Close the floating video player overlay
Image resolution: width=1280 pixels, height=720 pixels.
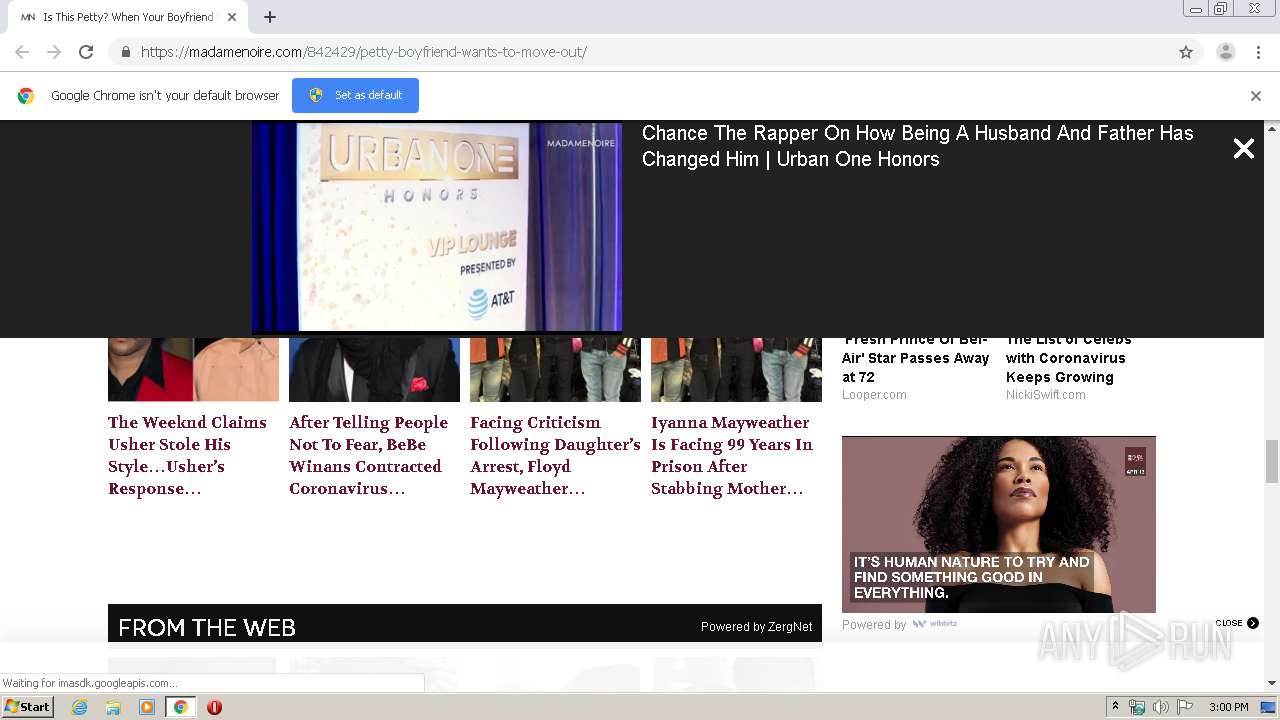[1243, 149]
